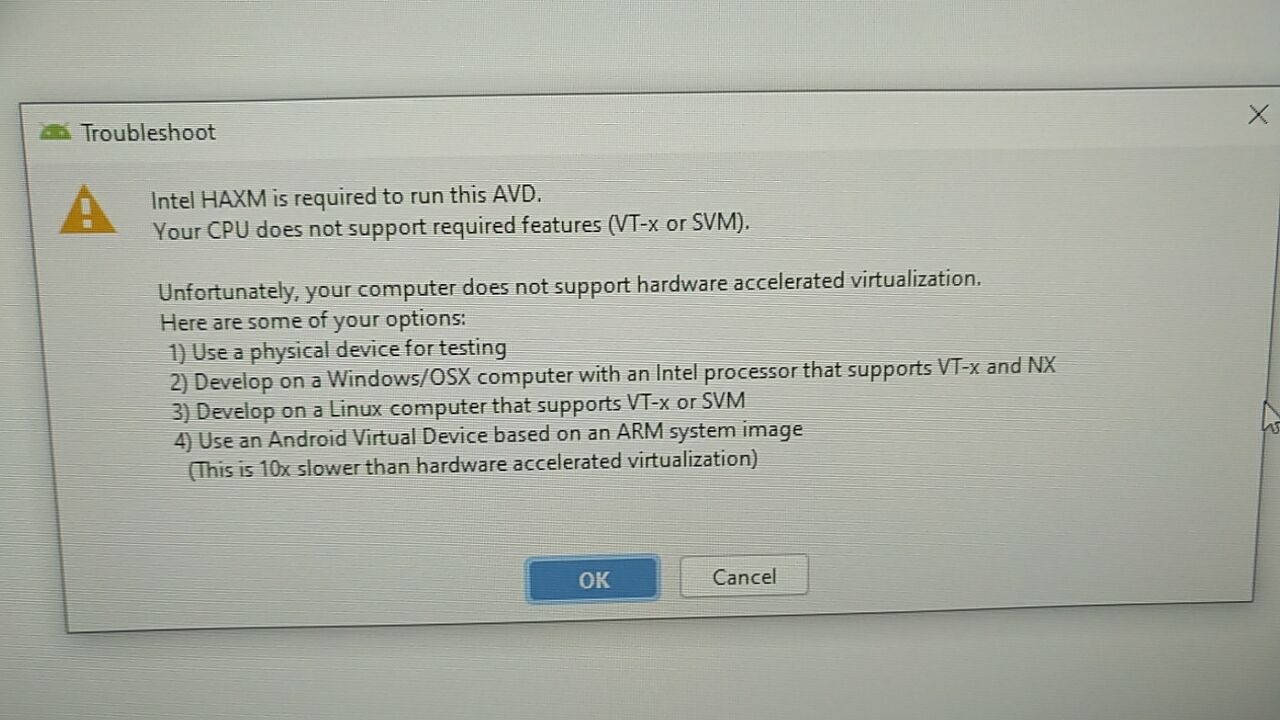Select the 'Your CPU does not support' line
The width and height of the screenshot is (1280, 720).
point(451,227)
